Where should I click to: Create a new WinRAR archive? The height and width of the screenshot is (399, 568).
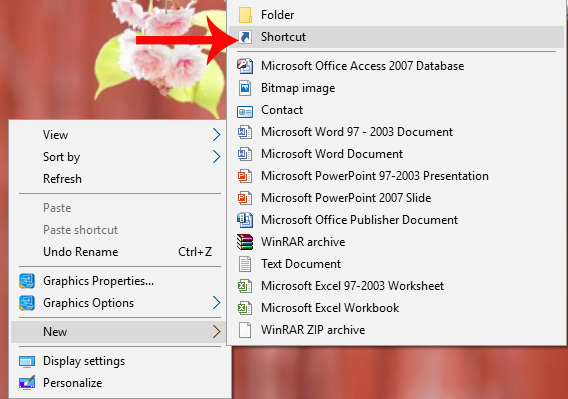396,242
